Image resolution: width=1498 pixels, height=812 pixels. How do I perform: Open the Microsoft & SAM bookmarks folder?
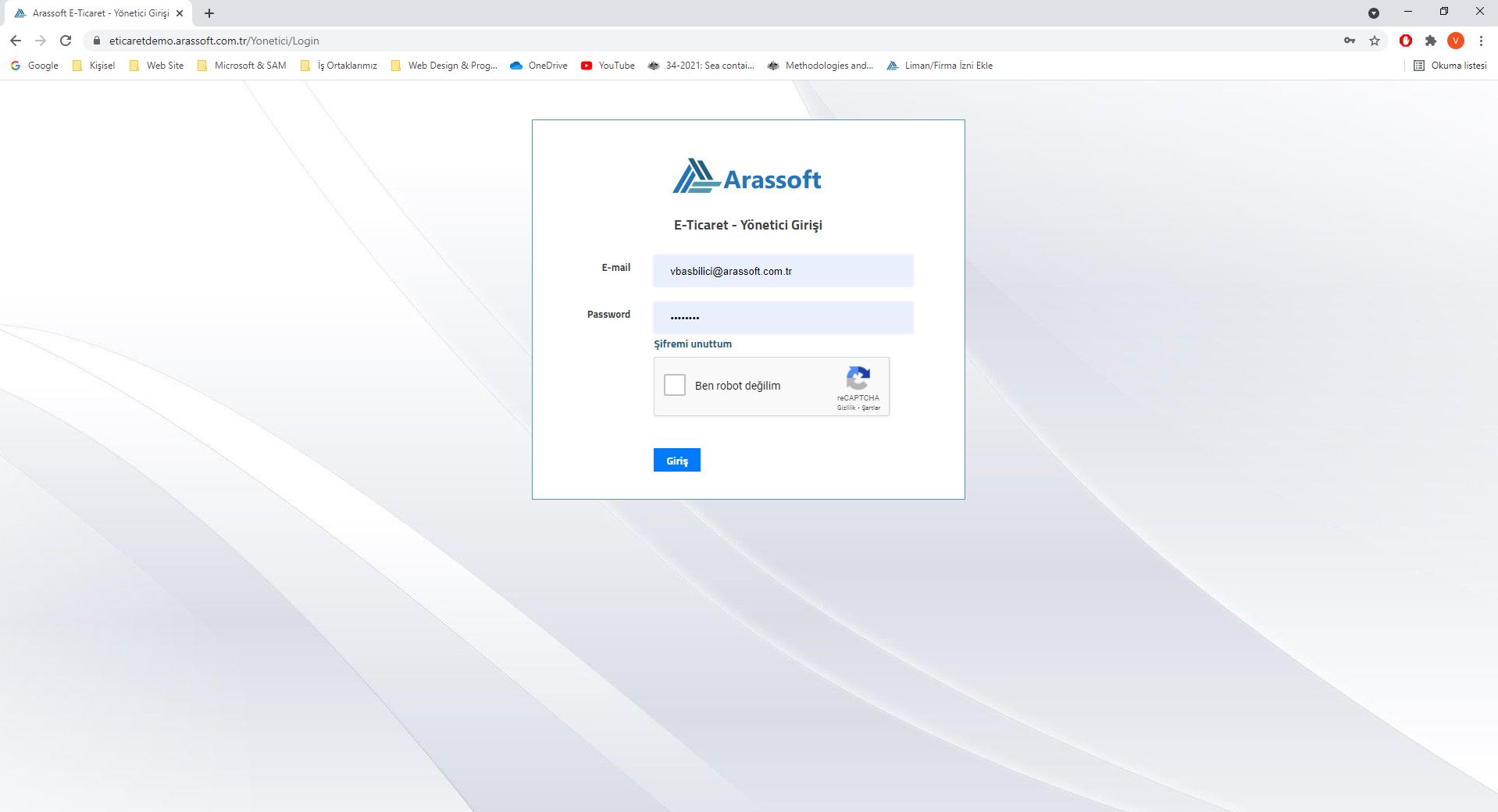242,66
